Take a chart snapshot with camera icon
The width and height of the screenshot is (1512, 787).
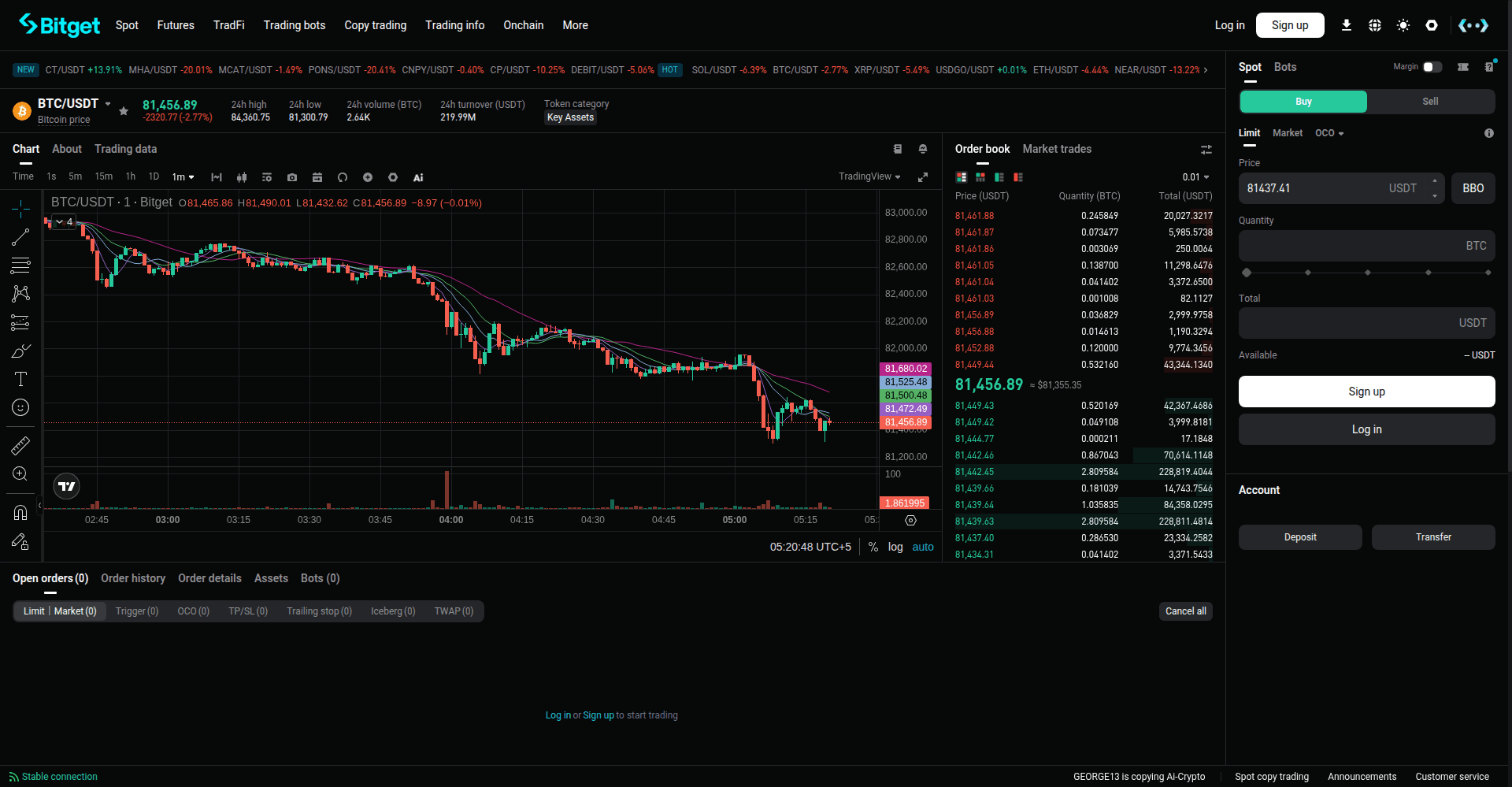(292, 177)
